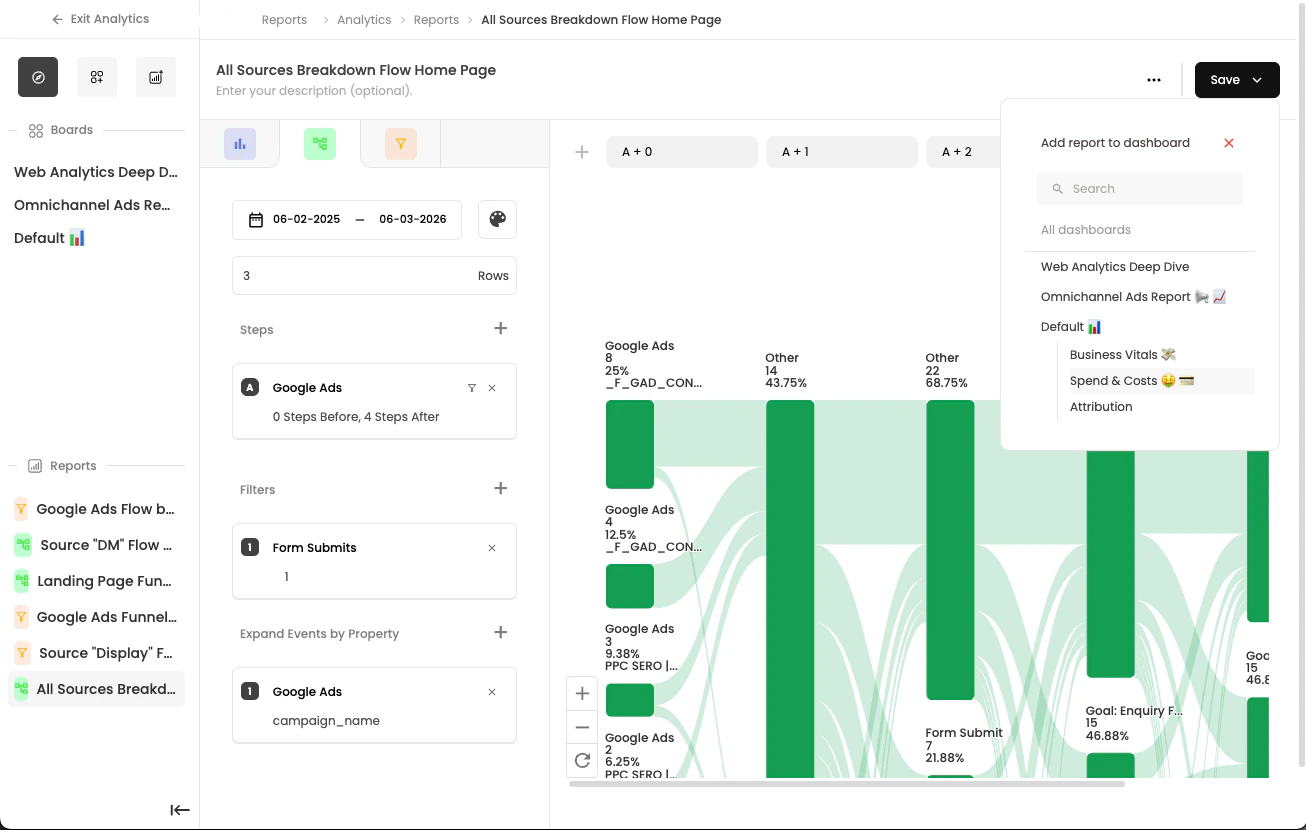Open Default board in sidebar

tap(49, 238)
